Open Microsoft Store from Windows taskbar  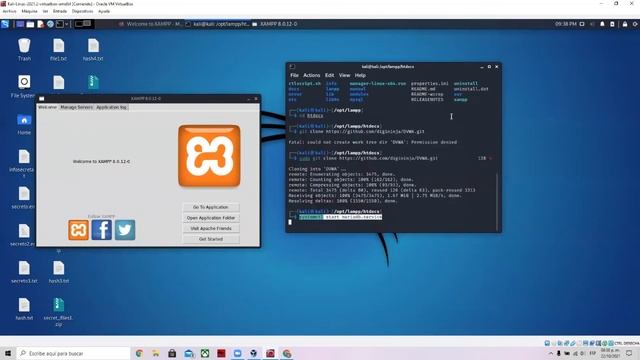[x=172, y=353]
